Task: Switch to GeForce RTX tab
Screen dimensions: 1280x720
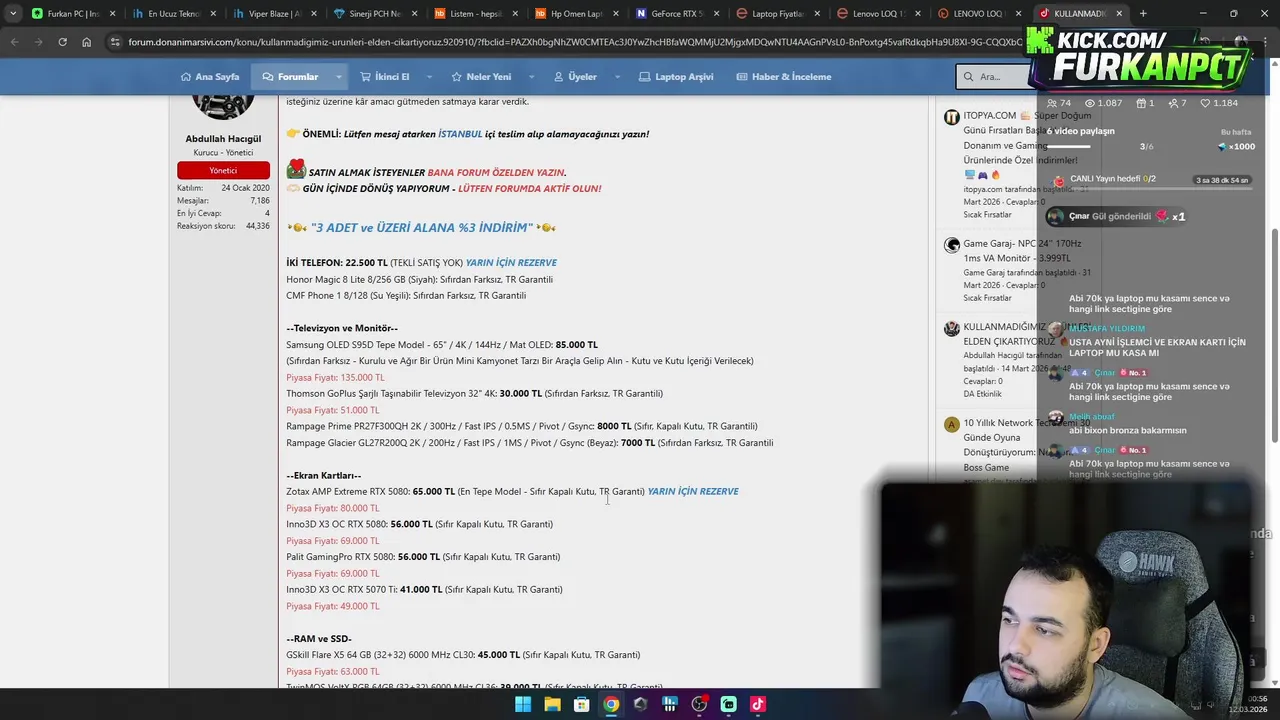Action: click(677, 14)
